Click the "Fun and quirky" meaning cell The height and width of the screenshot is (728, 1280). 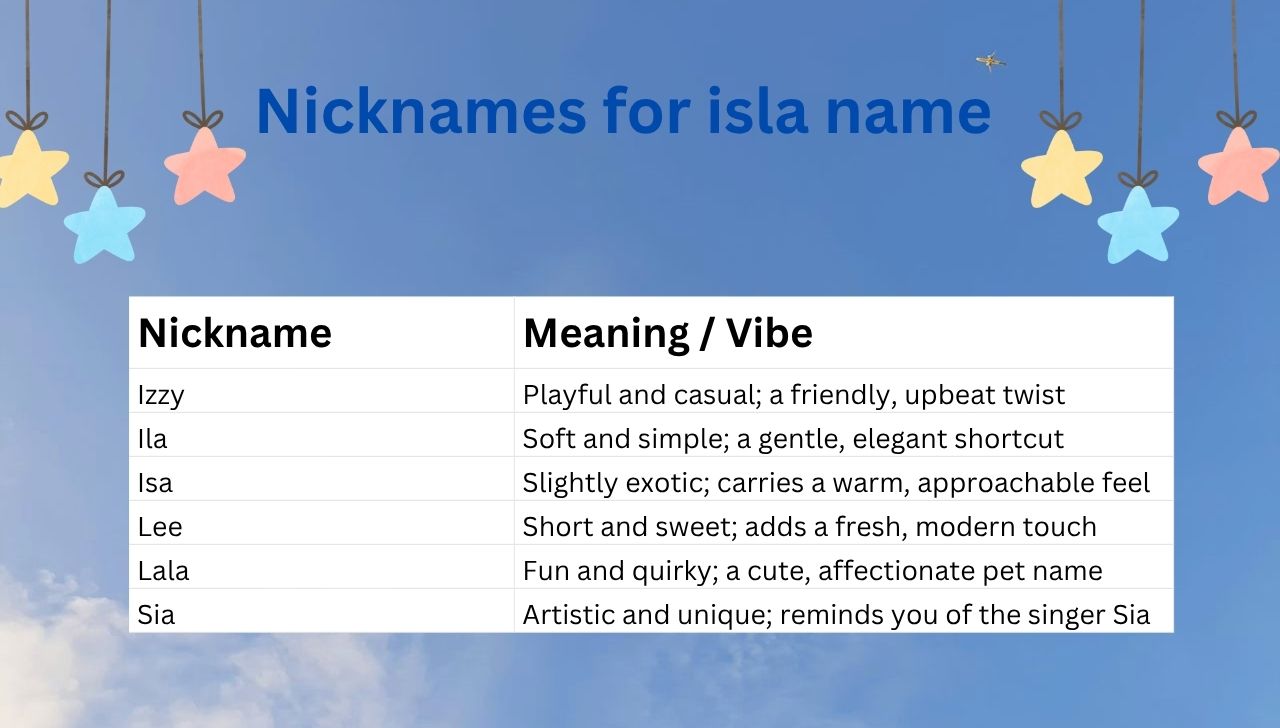coord(812,571)
